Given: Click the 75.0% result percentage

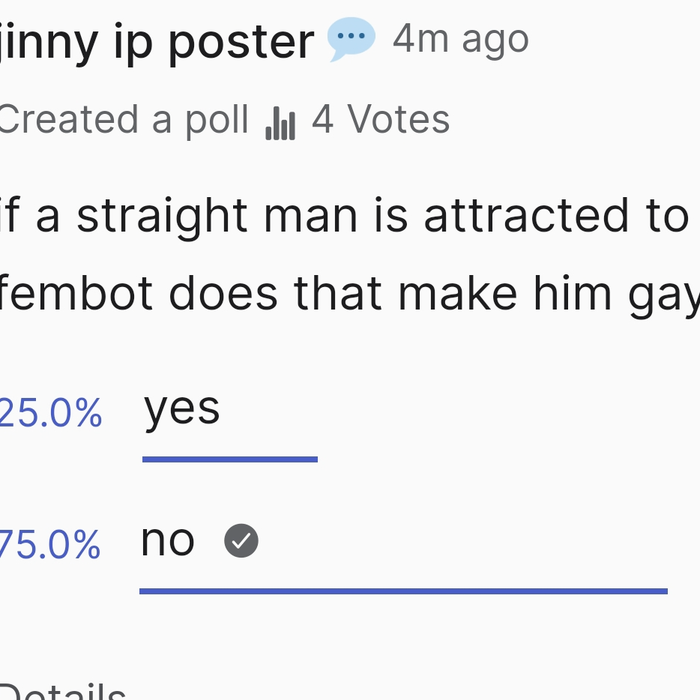Looking at the screenshot, I should [x=50, y=545].
